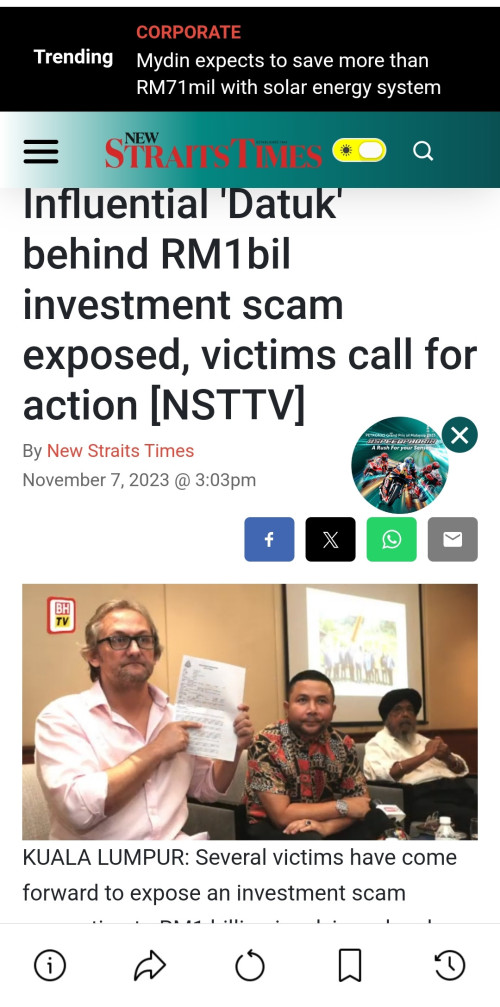Screen dimensions: 500x1007
Task: Open the floating motorcycle race advertisement
Action: [x=399, y=465]
